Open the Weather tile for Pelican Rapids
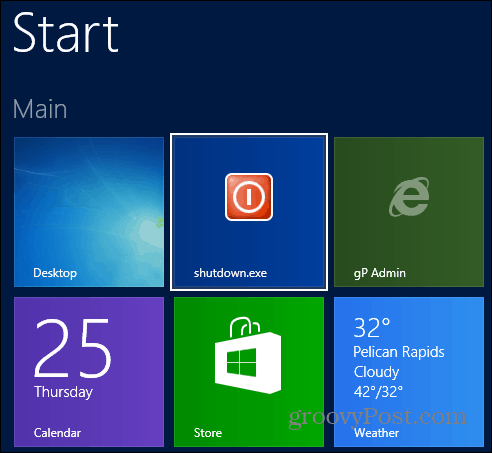492x453 pixels. 409,372
